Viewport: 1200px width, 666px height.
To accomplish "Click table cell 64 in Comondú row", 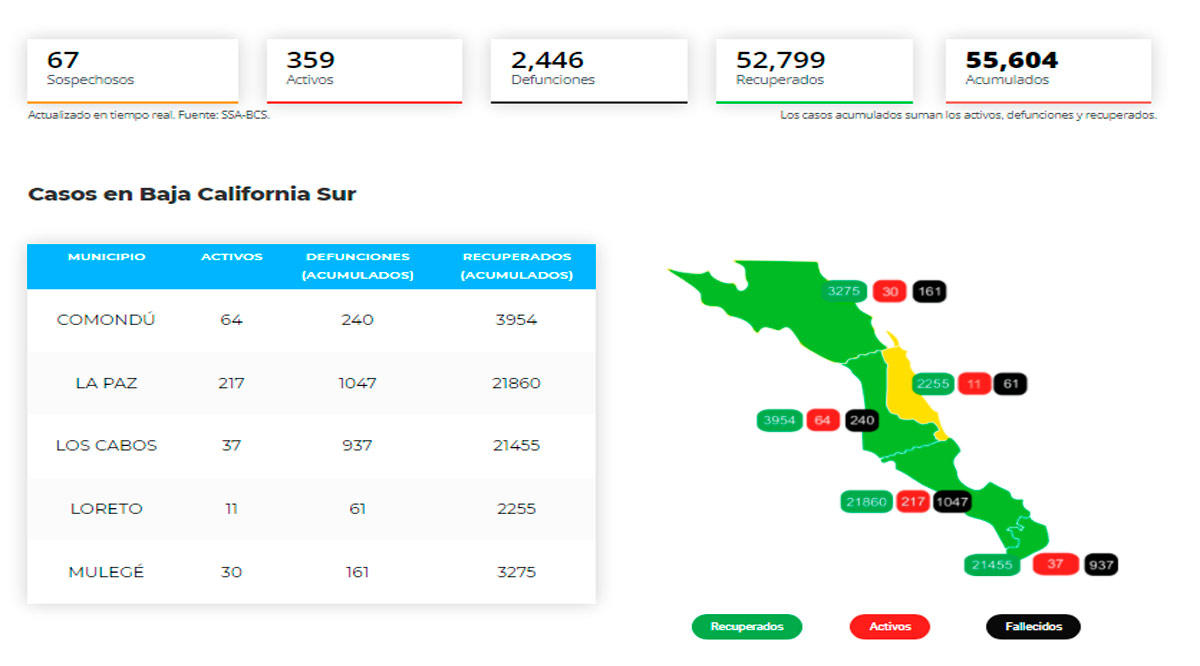I will point(232,320).
